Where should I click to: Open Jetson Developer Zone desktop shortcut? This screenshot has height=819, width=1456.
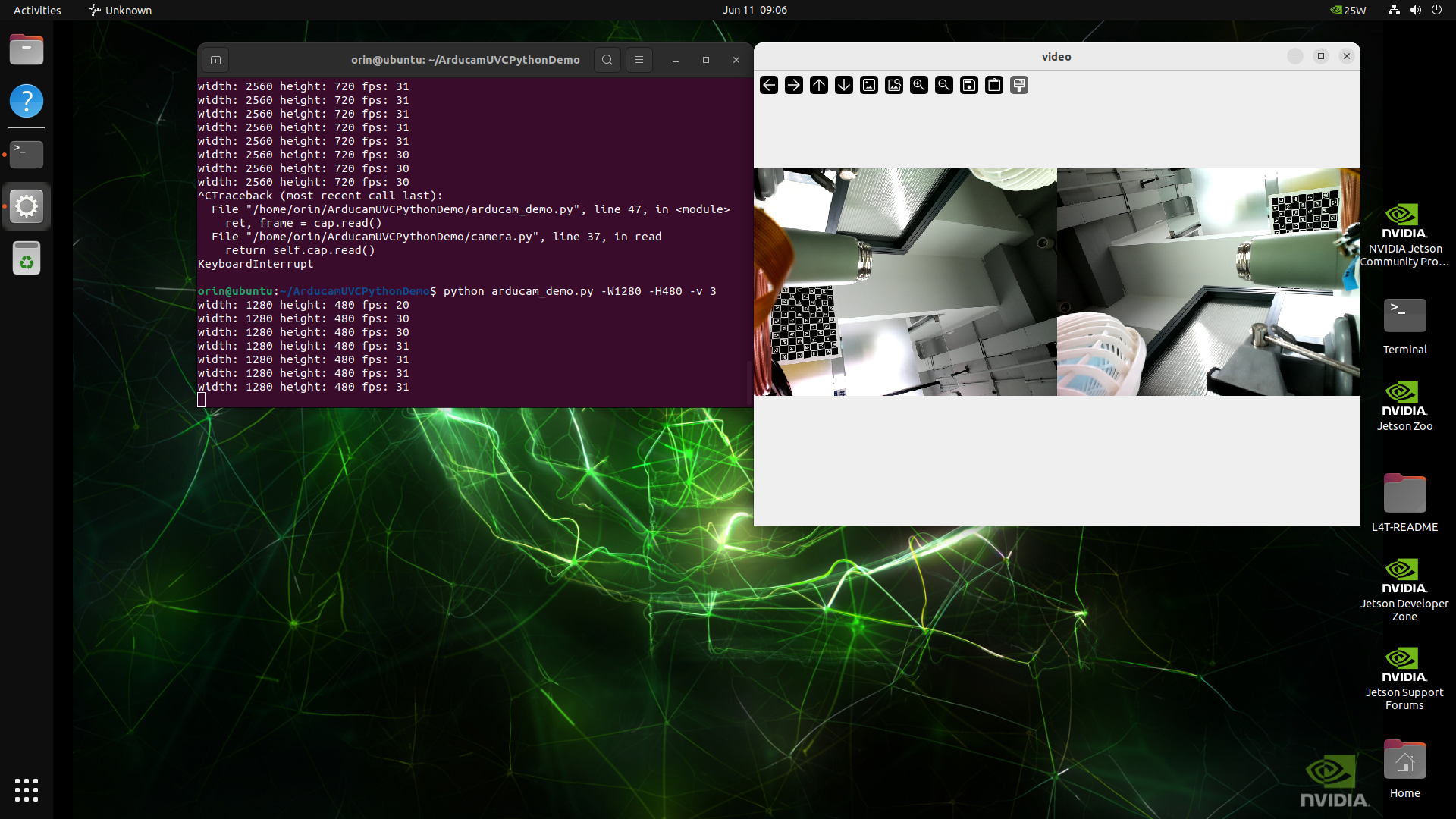coord(1404,590)
